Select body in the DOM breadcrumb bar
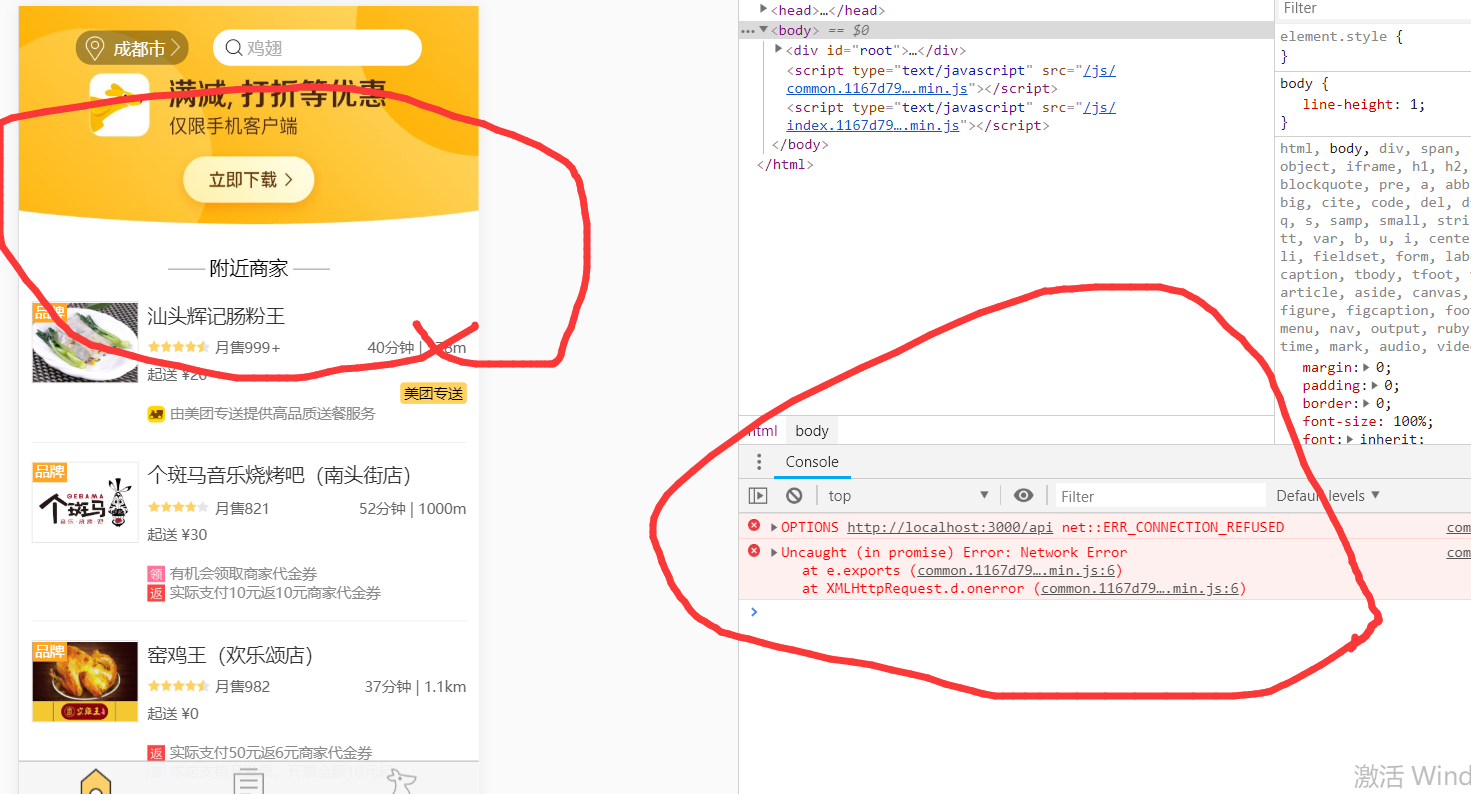 click(812, 431)
